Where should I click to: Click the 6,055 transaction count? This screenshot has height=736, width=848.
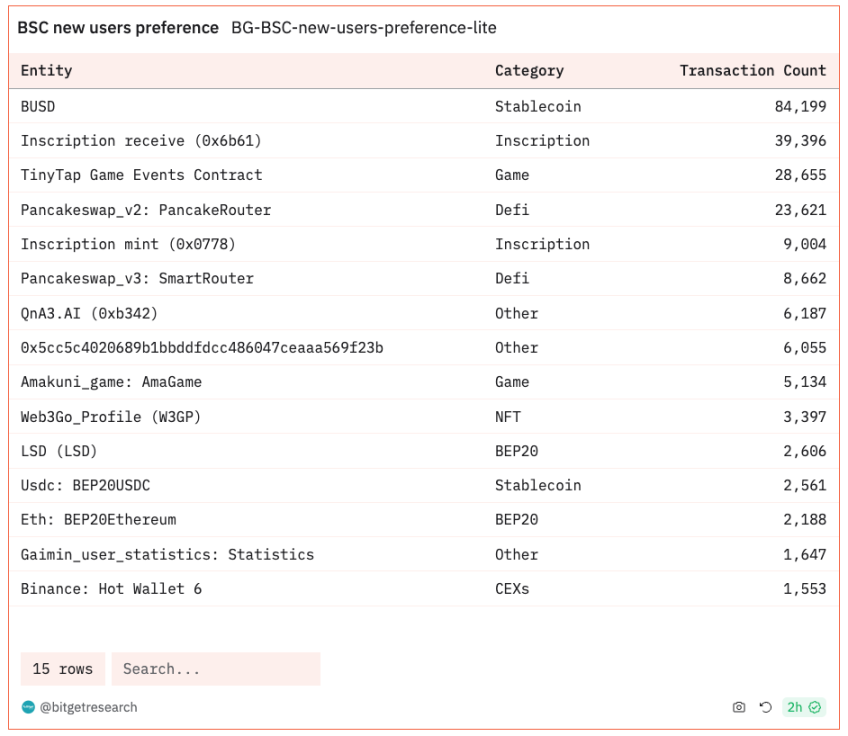[805, 348]
